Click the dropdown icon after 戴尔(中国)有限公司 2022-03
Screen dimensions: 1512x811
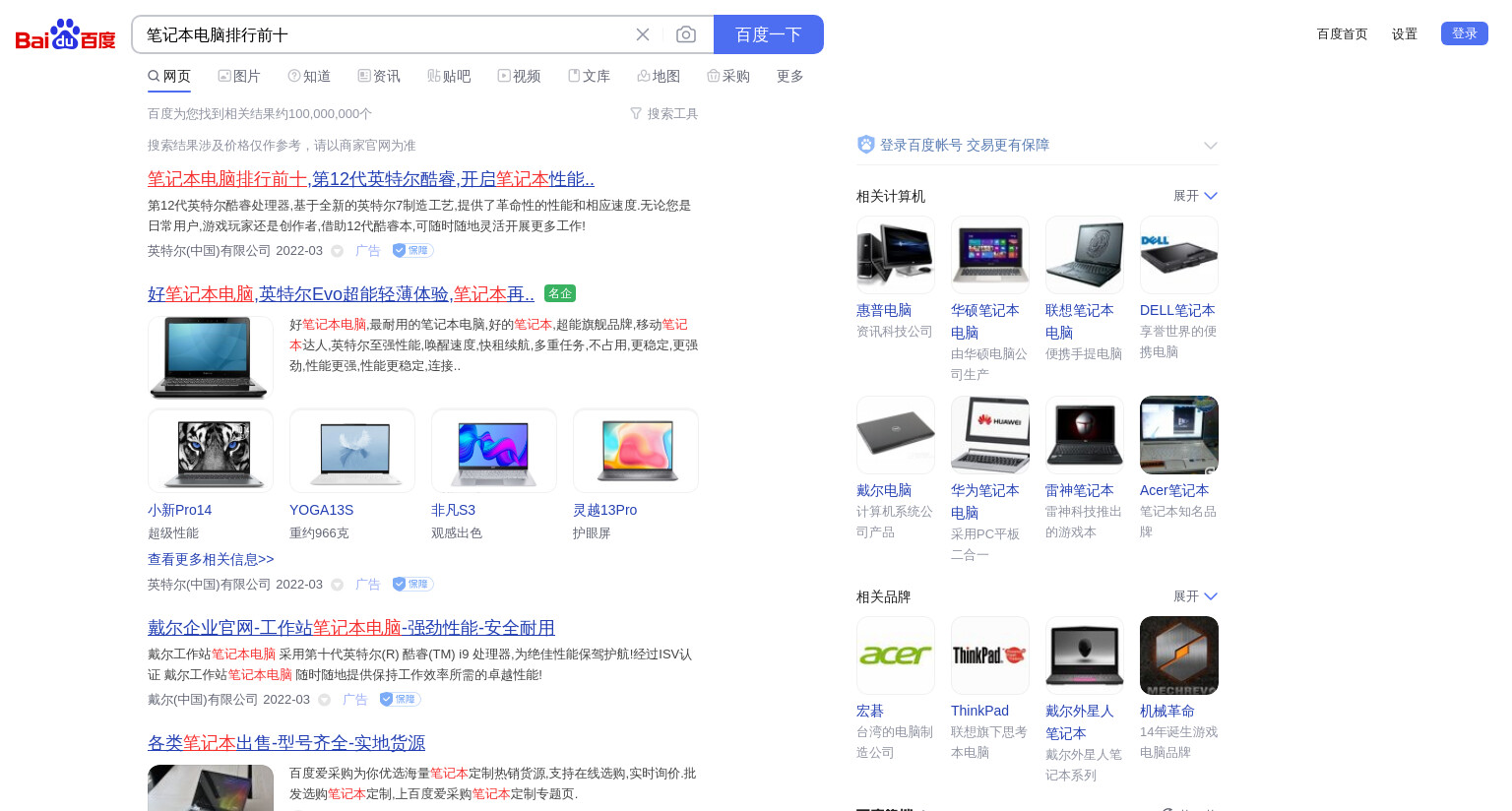tap(324, 700)
